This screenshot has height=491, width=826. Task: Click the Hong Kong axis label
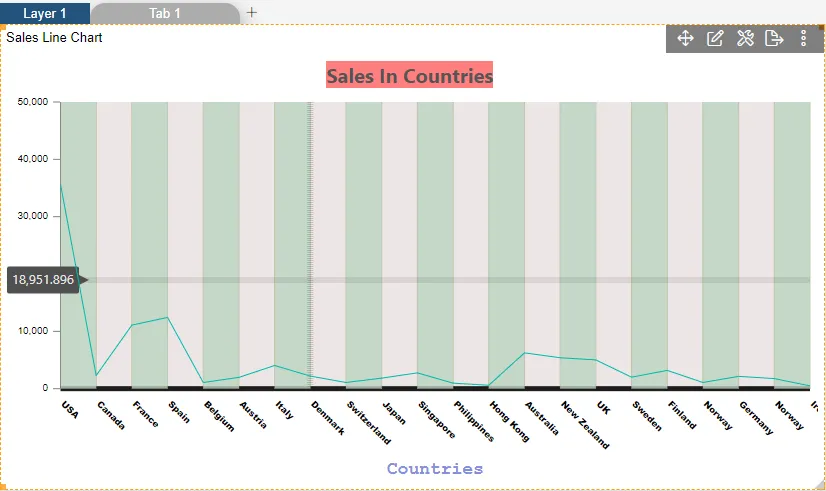[x=509, y=421]
